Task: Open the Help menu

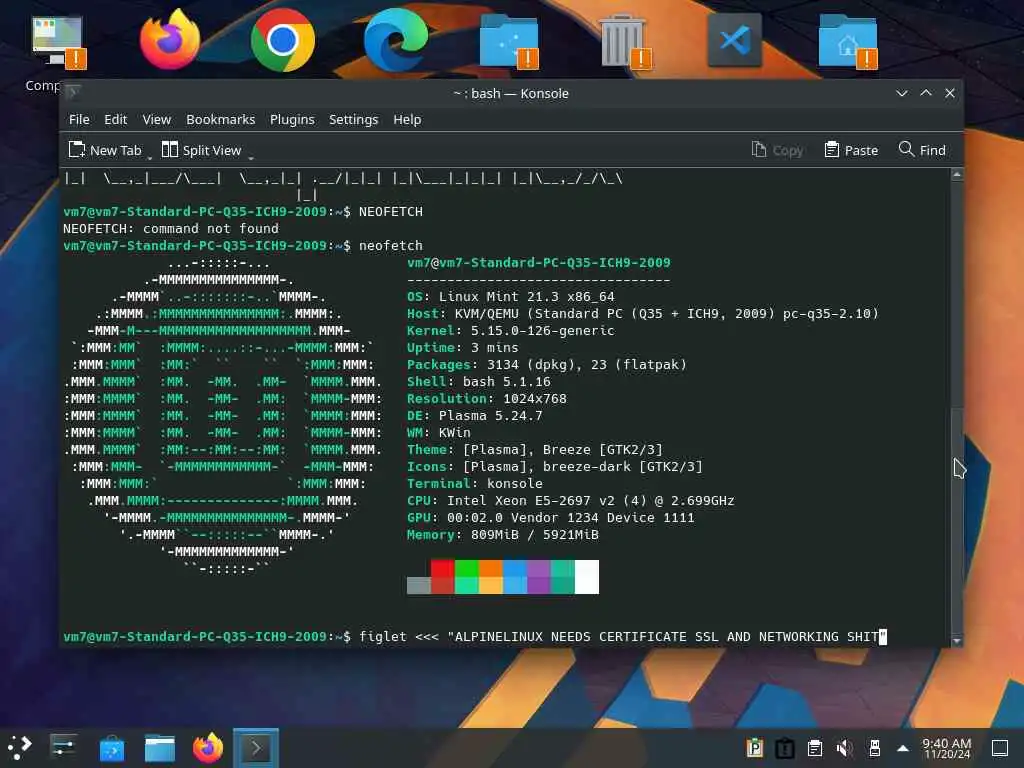Action: click(407, 120)
